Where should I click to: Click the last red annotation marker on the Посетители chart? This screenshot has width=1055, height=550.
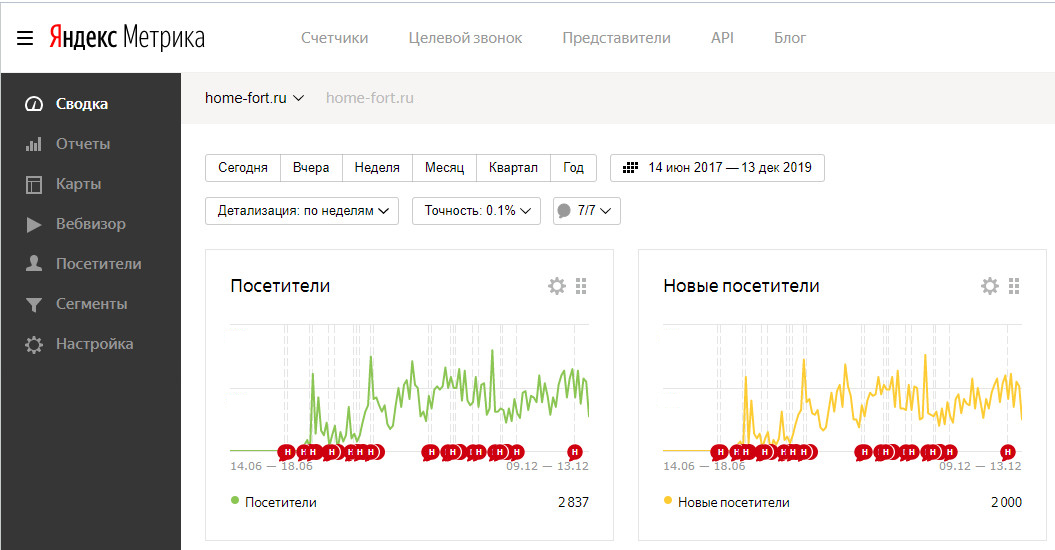pos(574,452)
